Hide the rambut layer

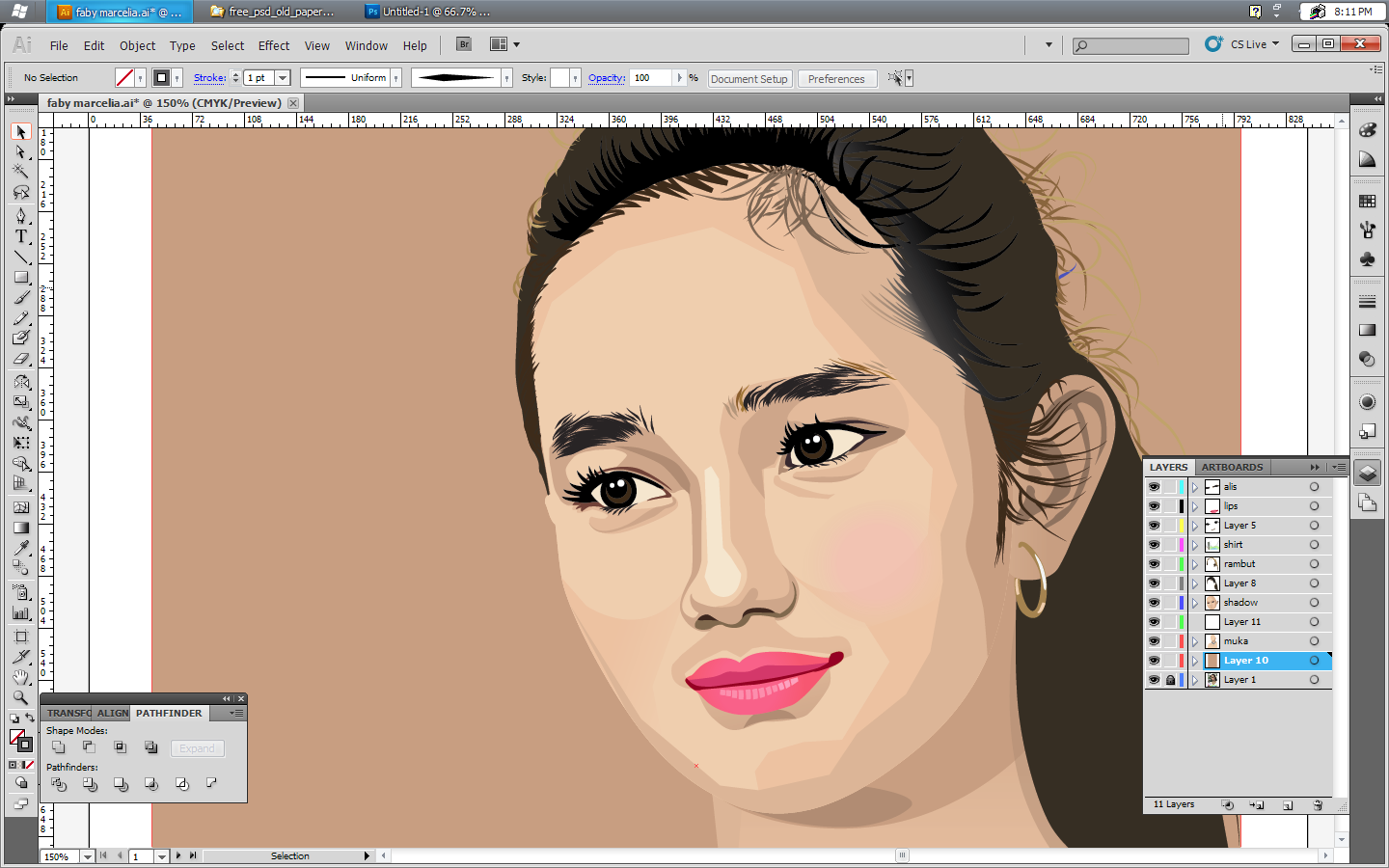[x=1154, y=564]
